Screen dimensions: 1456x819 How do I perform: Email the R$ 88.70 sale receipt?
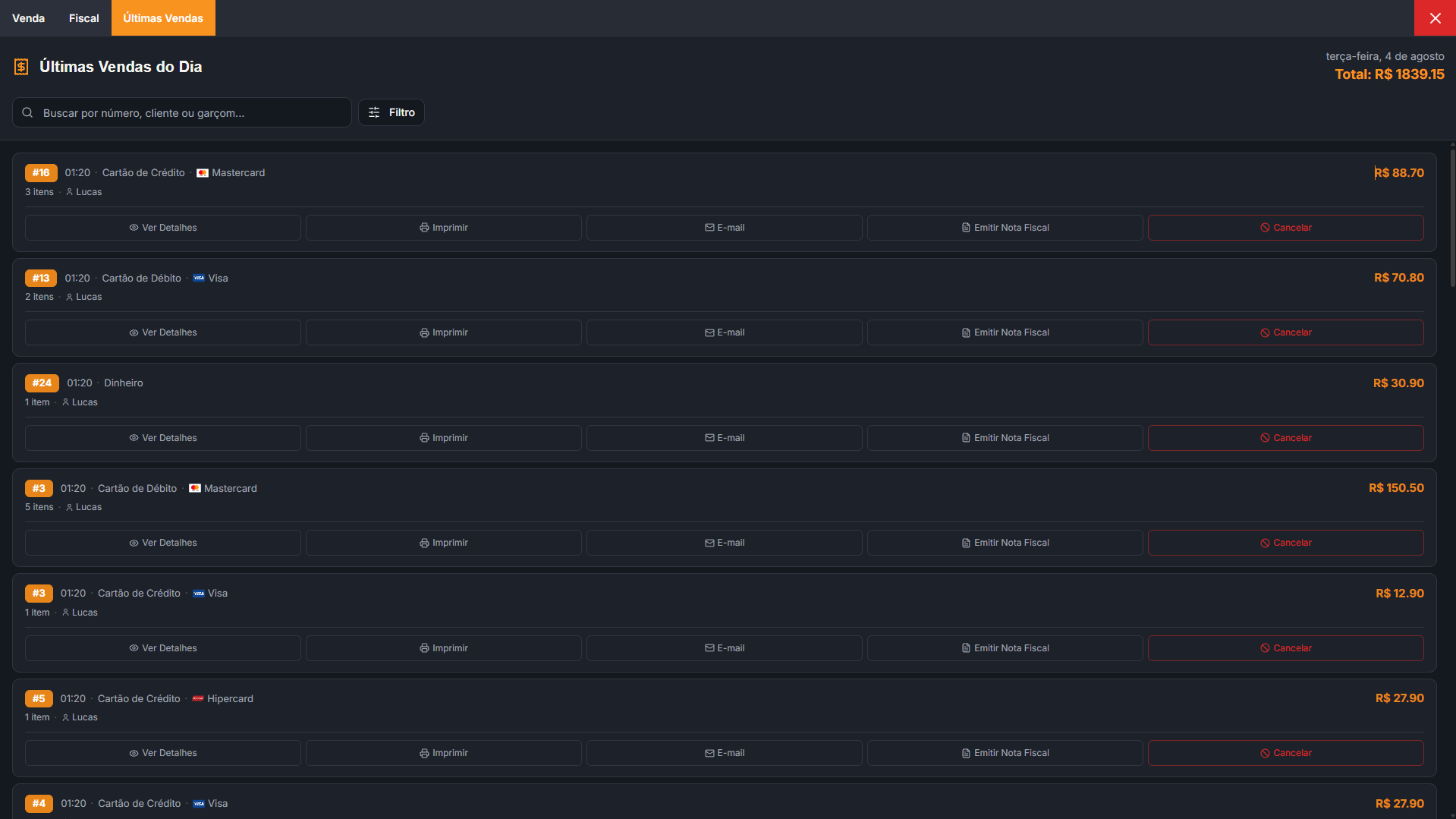(725, 228)
